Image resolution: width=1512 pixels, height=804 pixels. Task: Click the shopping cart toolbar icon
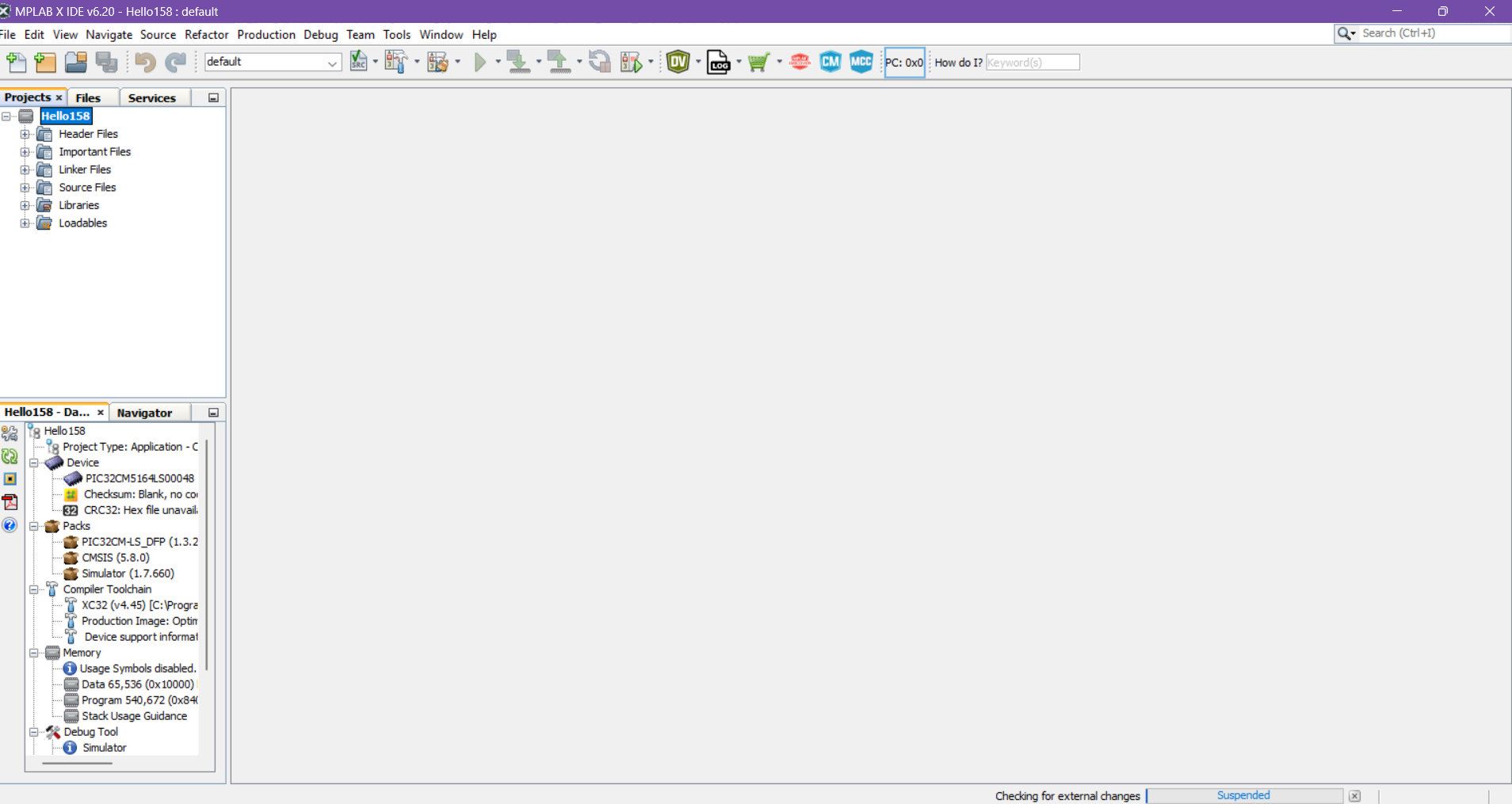click(758, 62)
